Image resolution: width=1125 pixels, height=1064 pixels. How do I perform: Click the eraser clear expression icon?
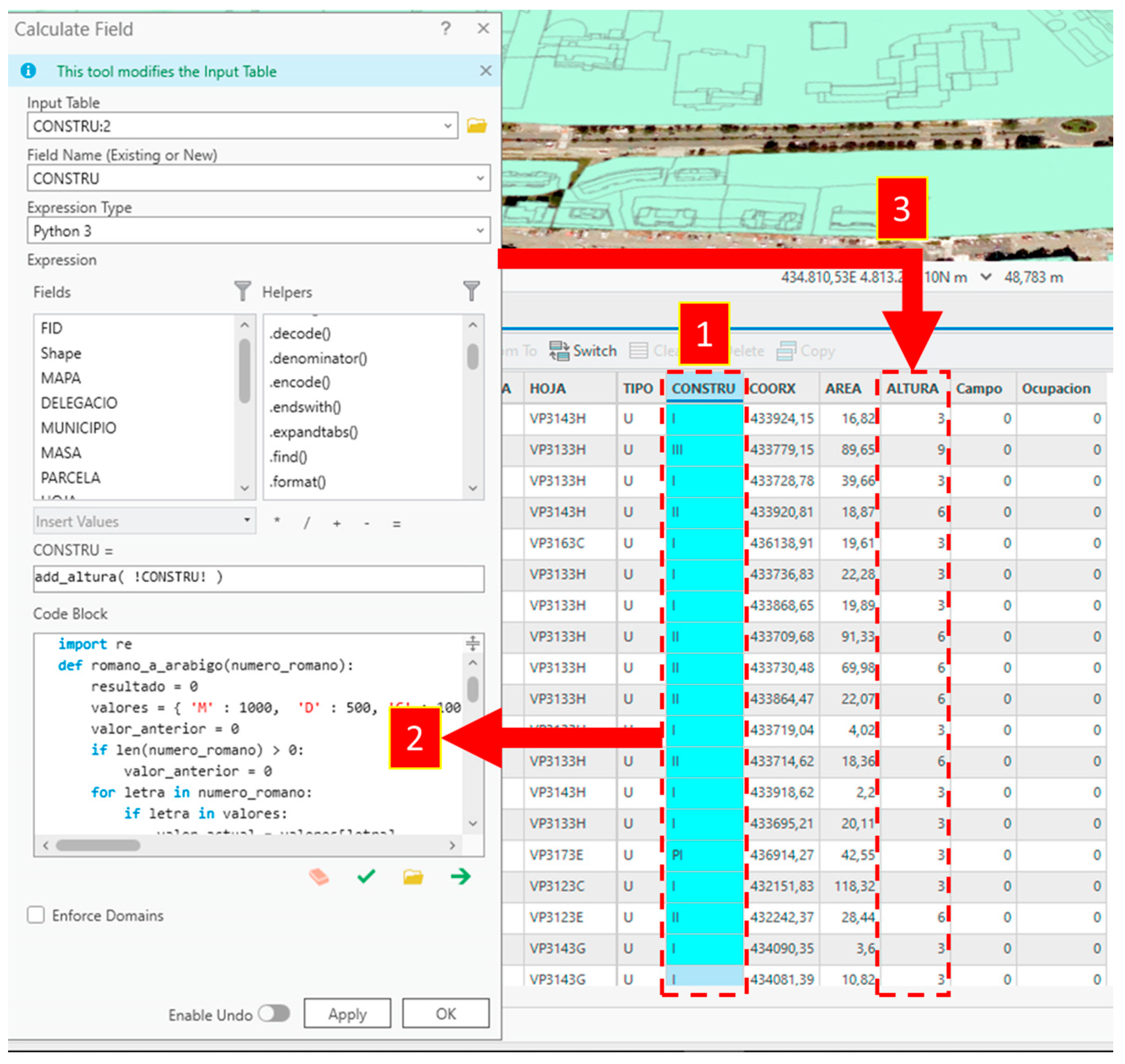319,877
